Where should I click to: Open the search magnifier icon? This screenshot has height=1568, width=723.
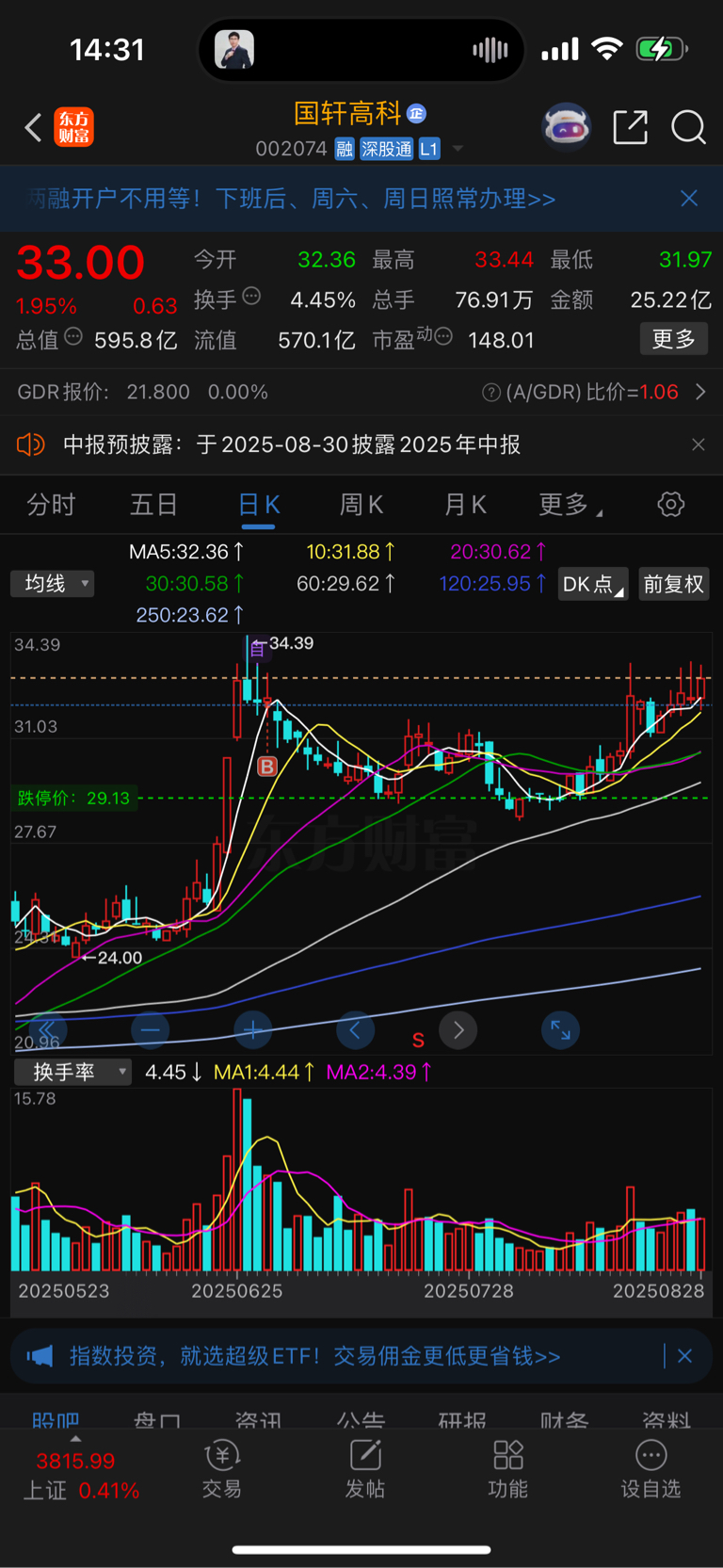tap(688, 127)
